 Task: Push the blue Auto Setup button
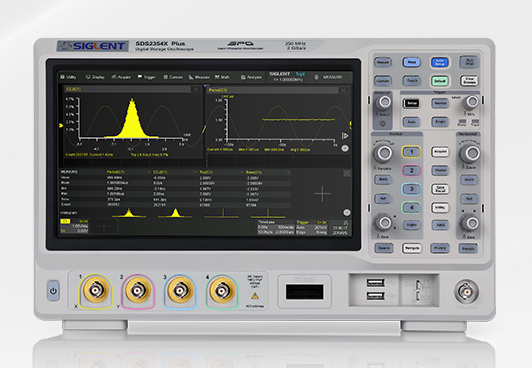click(440, 62)
